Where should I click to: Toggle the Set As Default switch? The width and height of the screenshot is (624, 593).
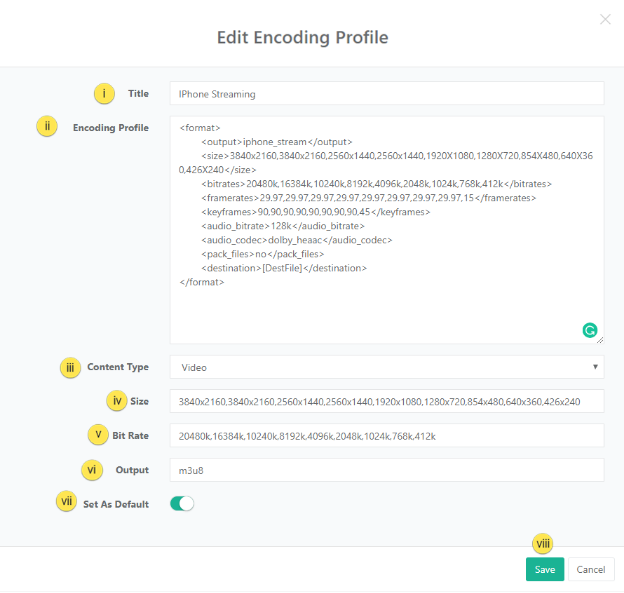[182, 503]
